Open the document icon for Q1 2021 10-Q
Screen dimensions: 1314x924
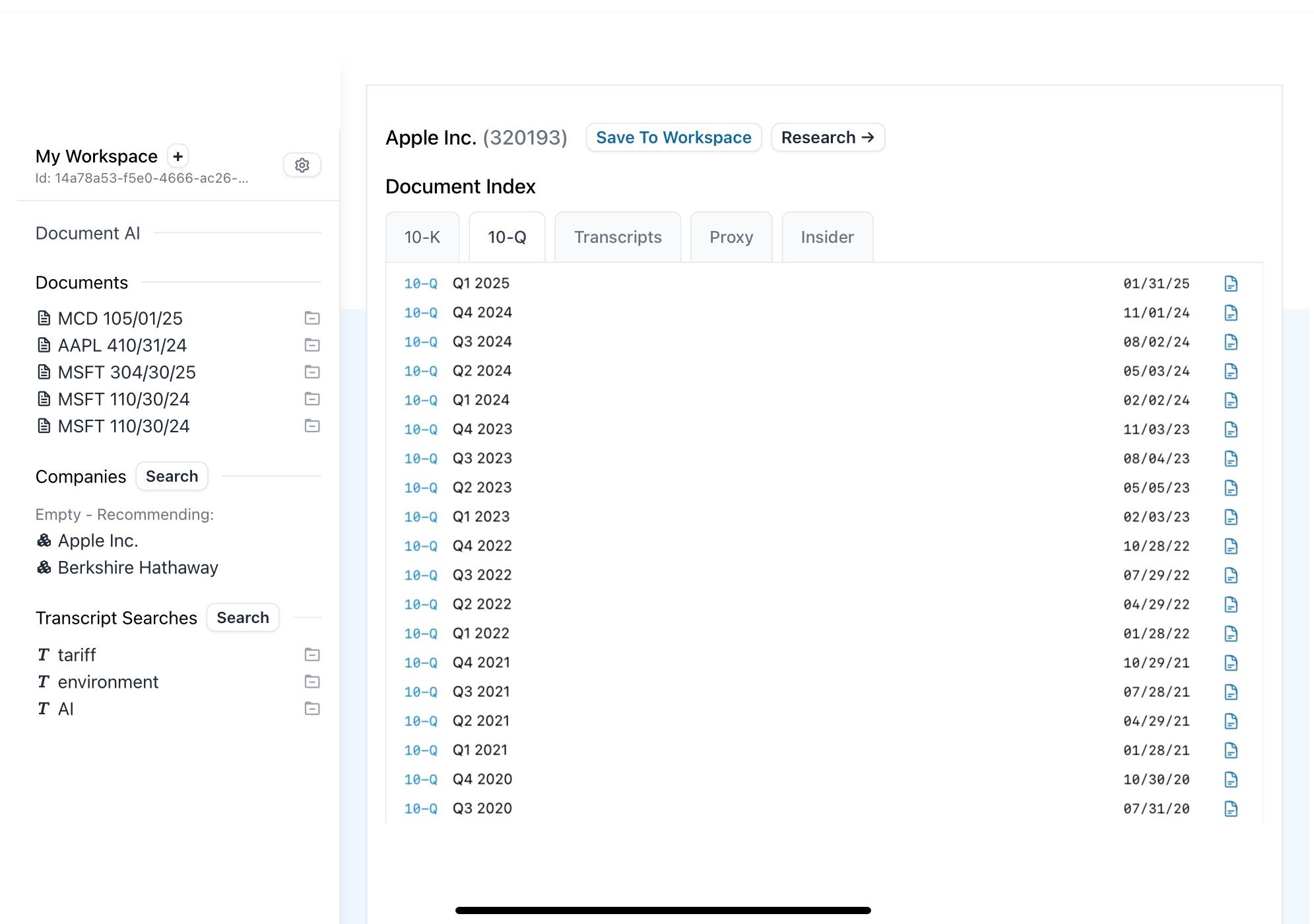[1231, 750]
